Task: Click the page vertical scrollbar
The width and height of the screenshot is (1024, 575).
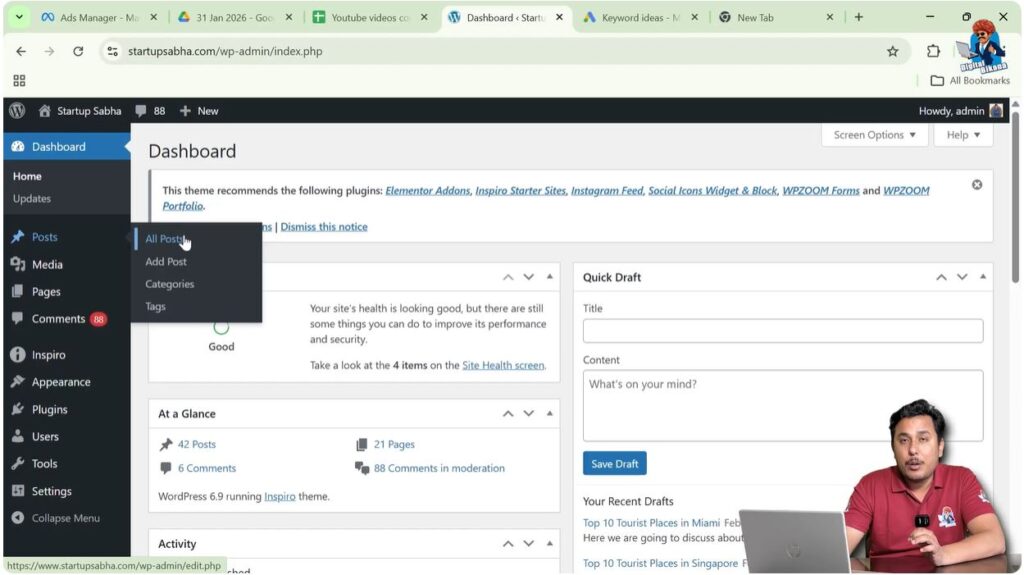Action: [x=1016, y=196]
